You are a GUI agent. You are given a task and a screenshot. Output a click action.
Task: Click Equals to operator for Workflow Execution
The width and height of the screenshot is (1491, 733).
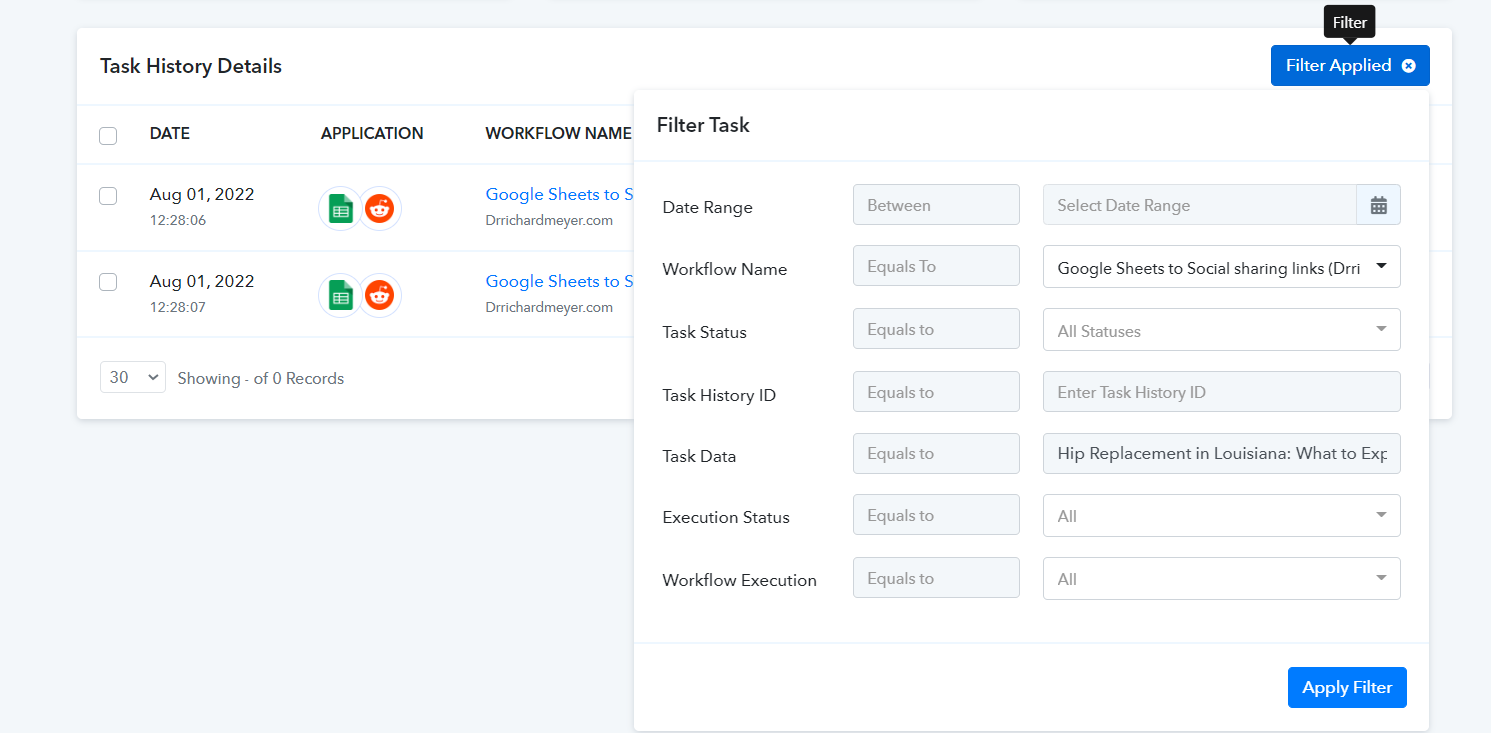point(936,578)
